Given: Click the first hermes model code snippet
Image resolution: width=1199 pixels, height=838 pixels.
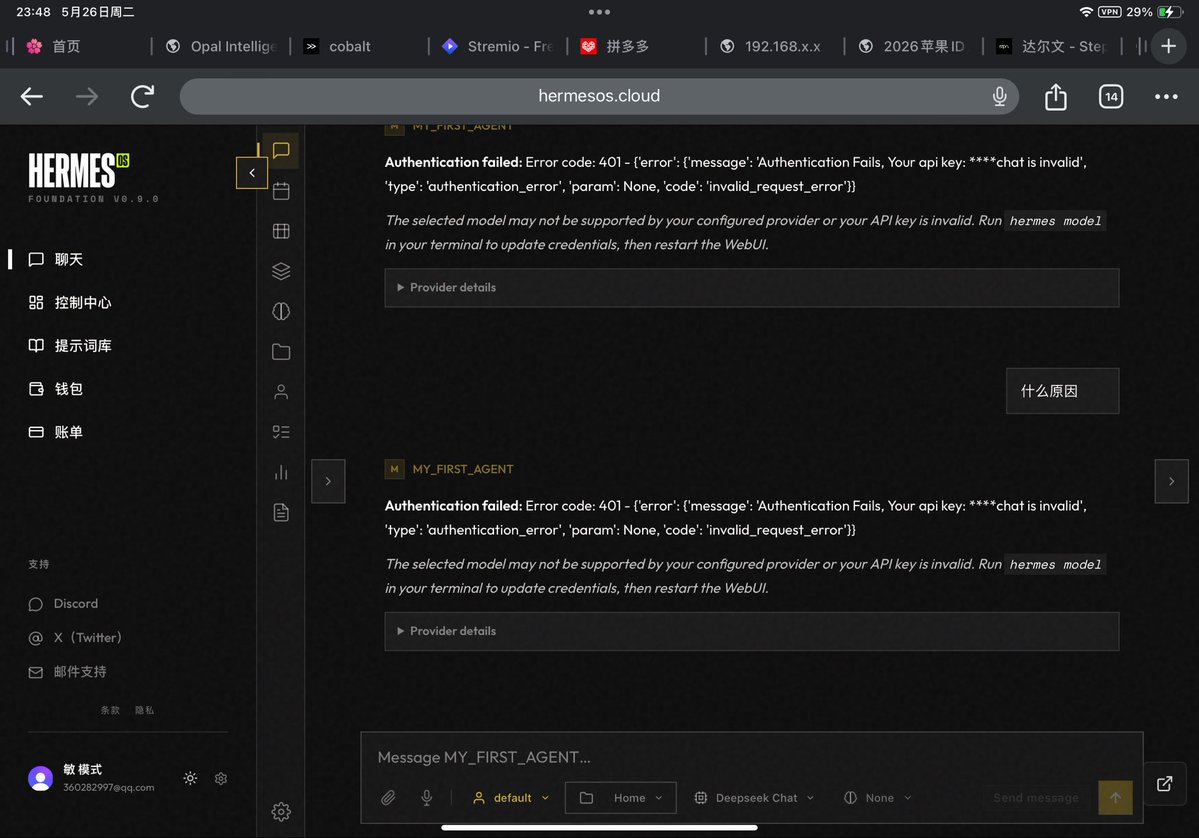Looking at the screenshot, I should tap(1054, 221).
